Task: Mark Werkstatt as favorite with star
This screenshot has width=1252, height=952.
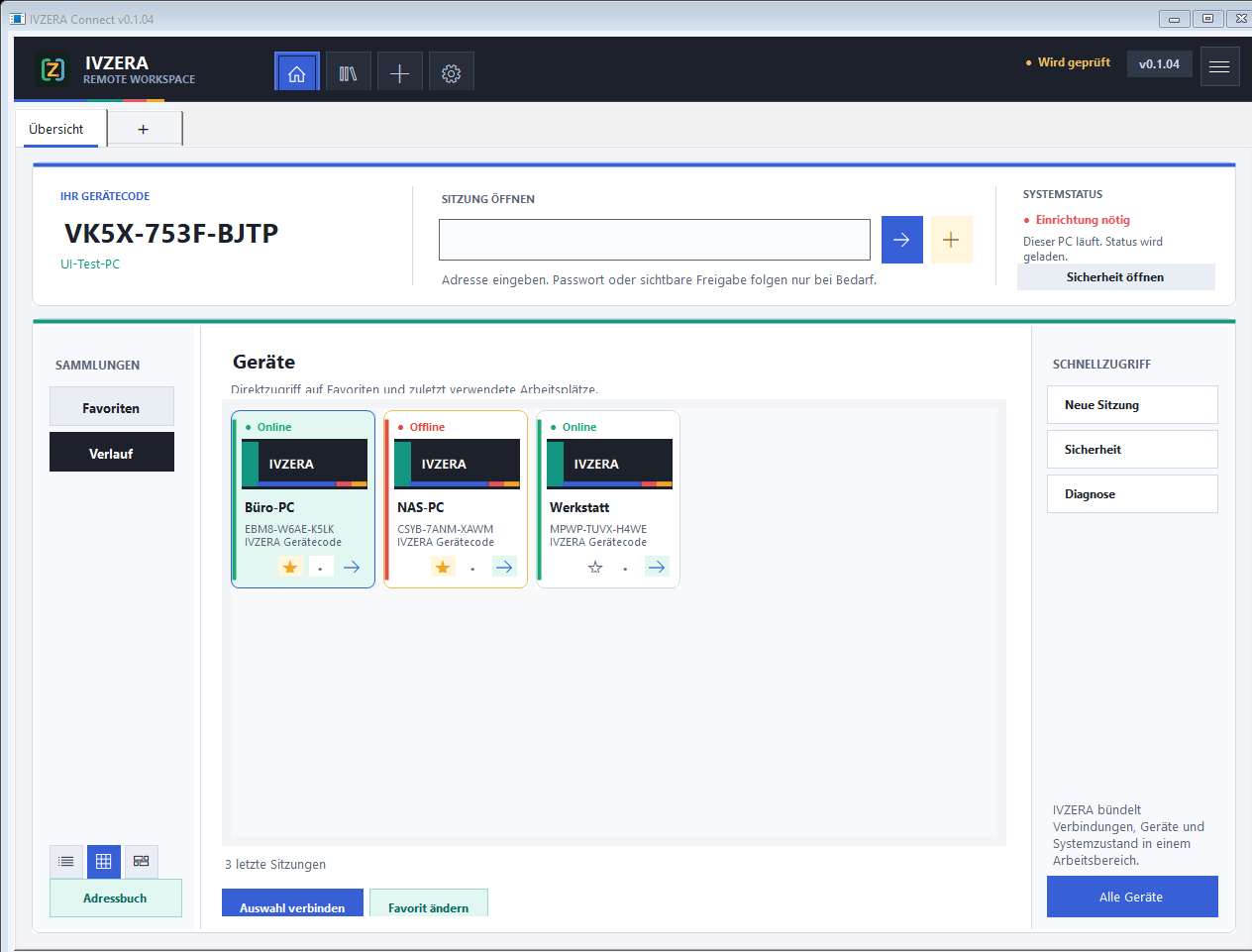Action: pyautogui.click(x=595, y=567)
